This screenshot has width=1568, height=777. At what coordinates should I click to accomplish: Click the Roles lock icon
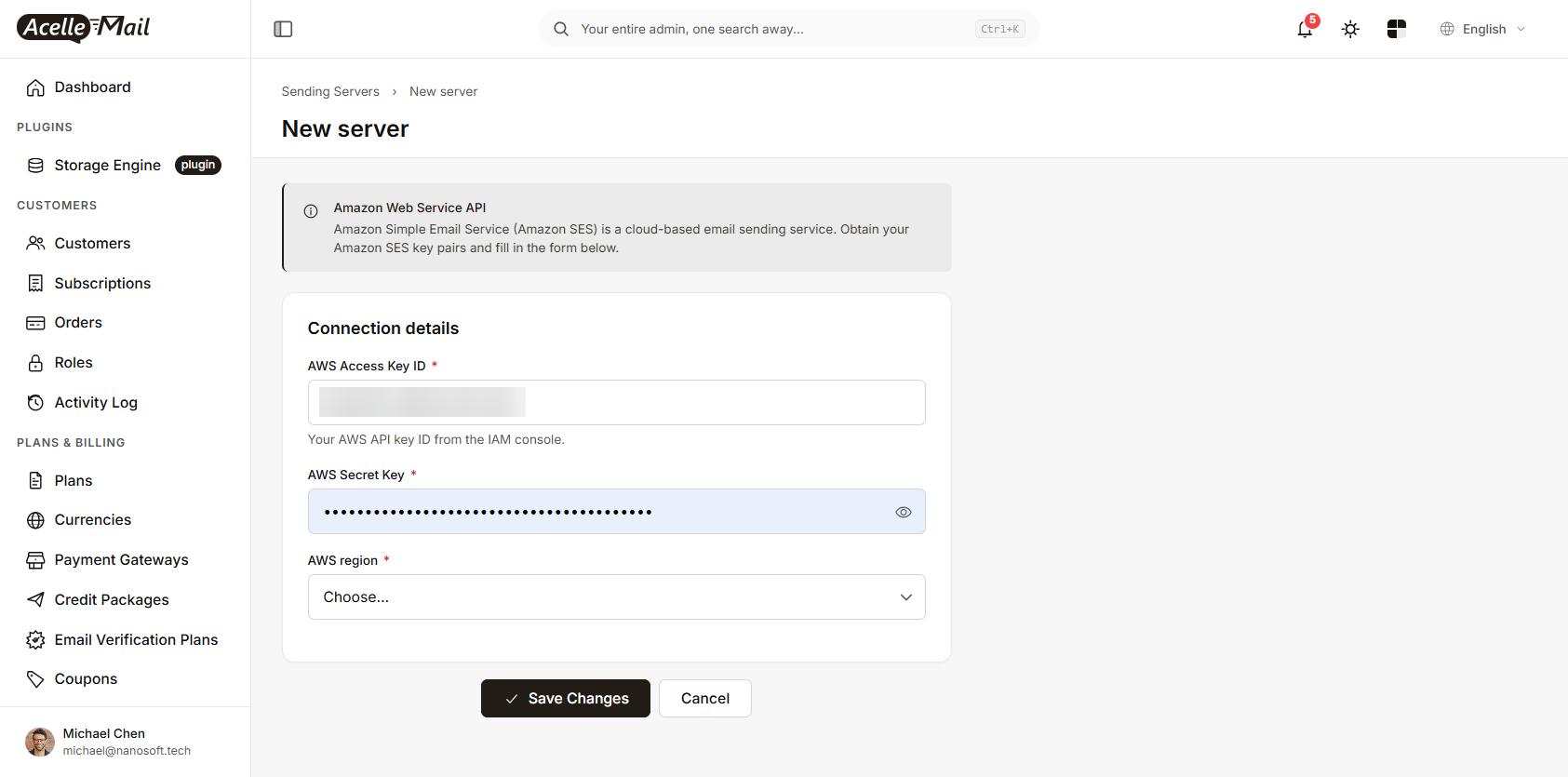(35, 363)
